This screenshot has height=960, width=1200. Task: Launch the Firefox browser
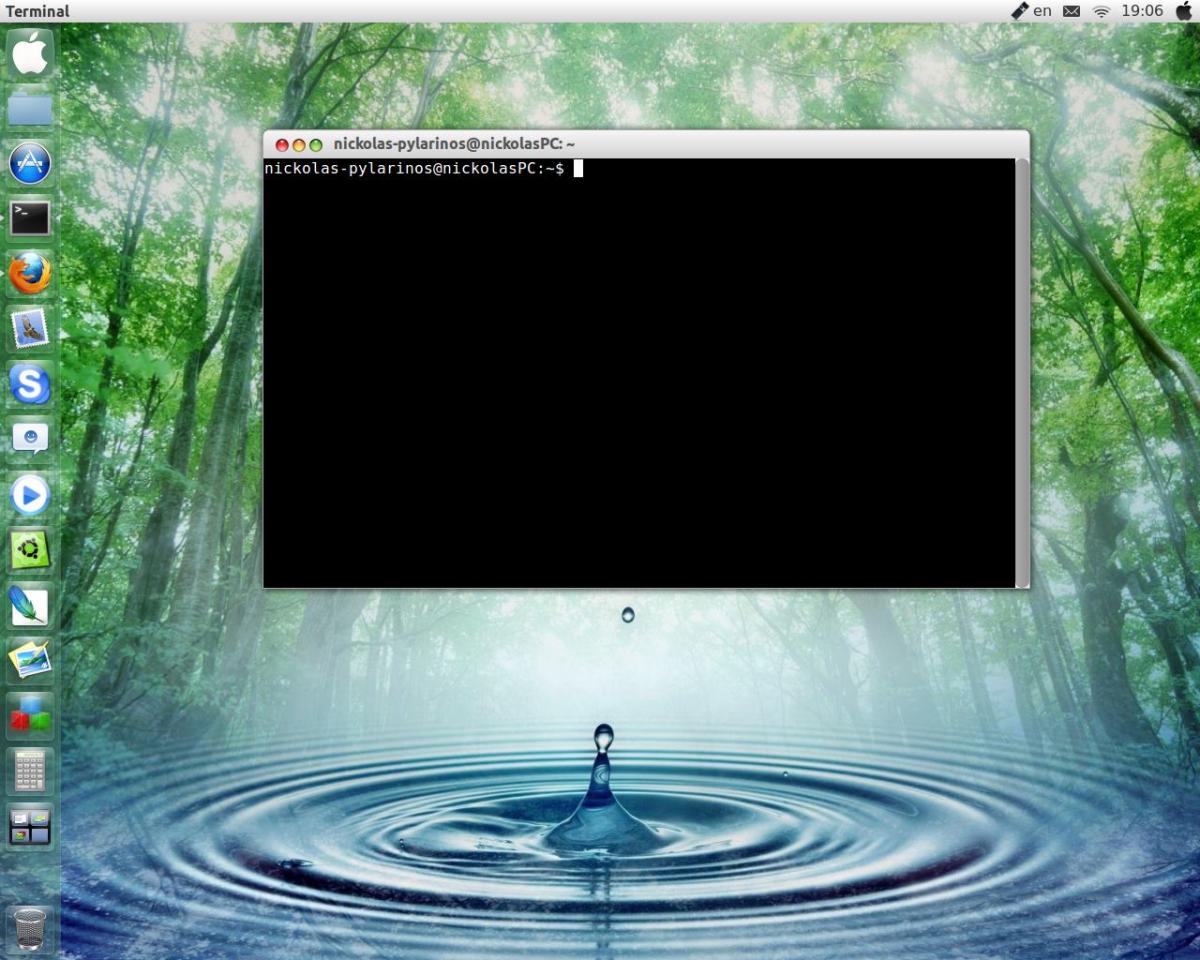(30, 273)
